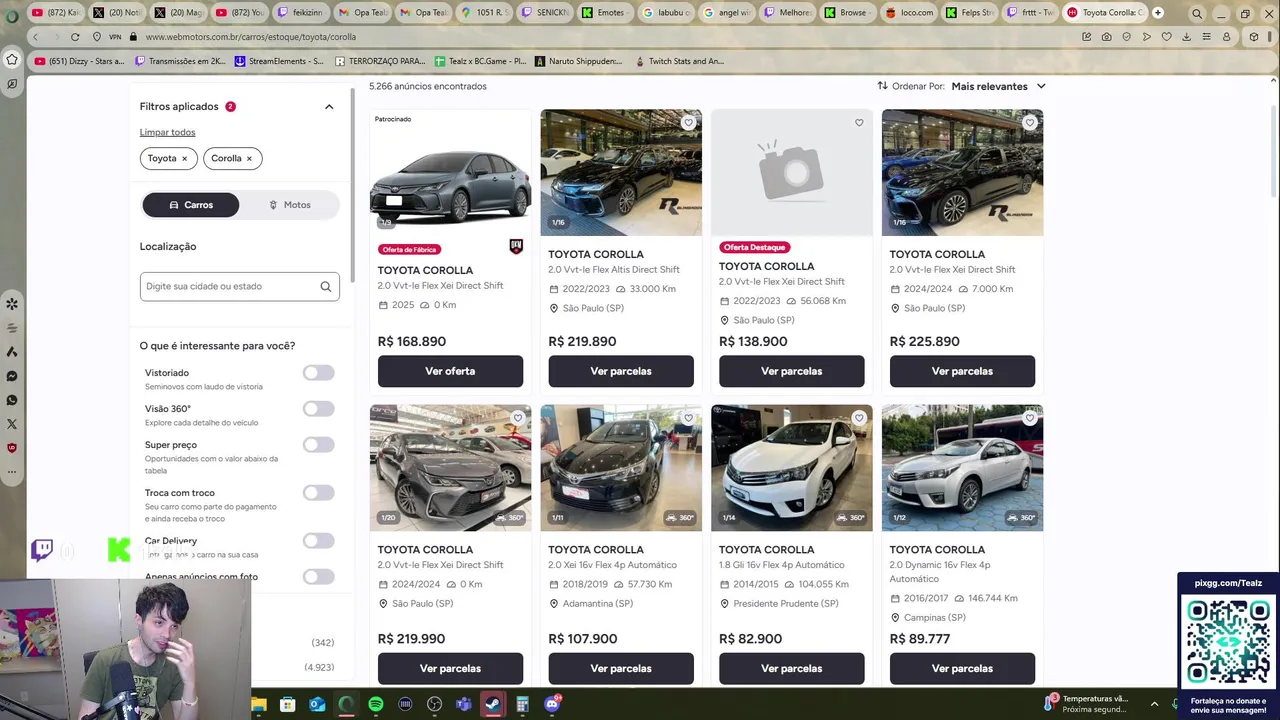Favorite the Adamantina Corolla heart icon
The image size is (1280, 720).
(688, 418)
